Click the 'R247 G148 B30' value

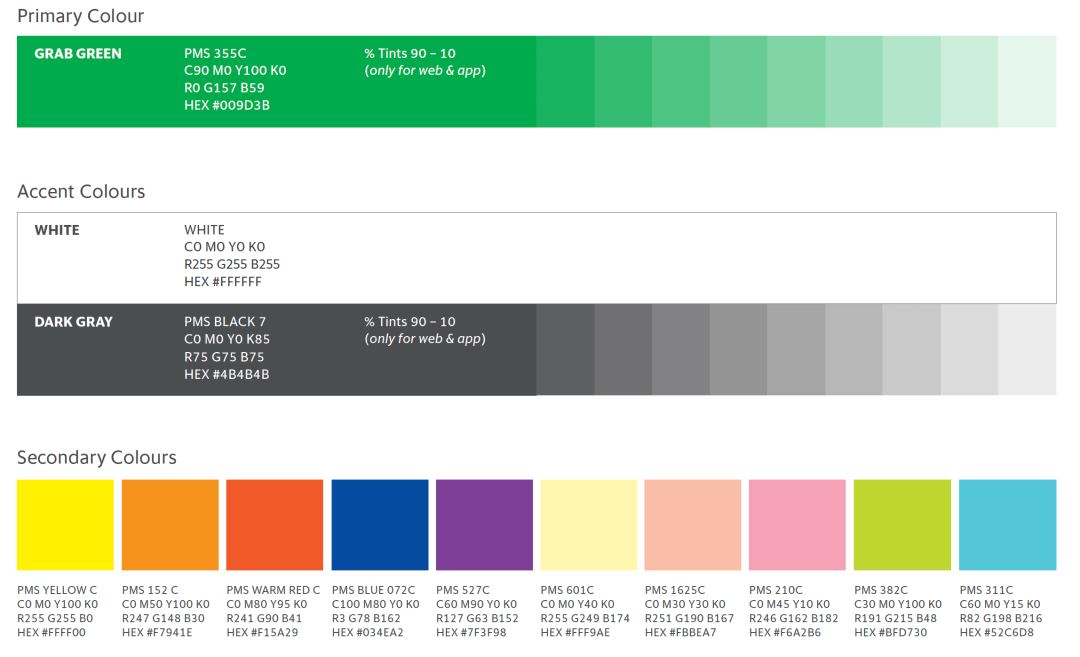[x=163, y=618]
